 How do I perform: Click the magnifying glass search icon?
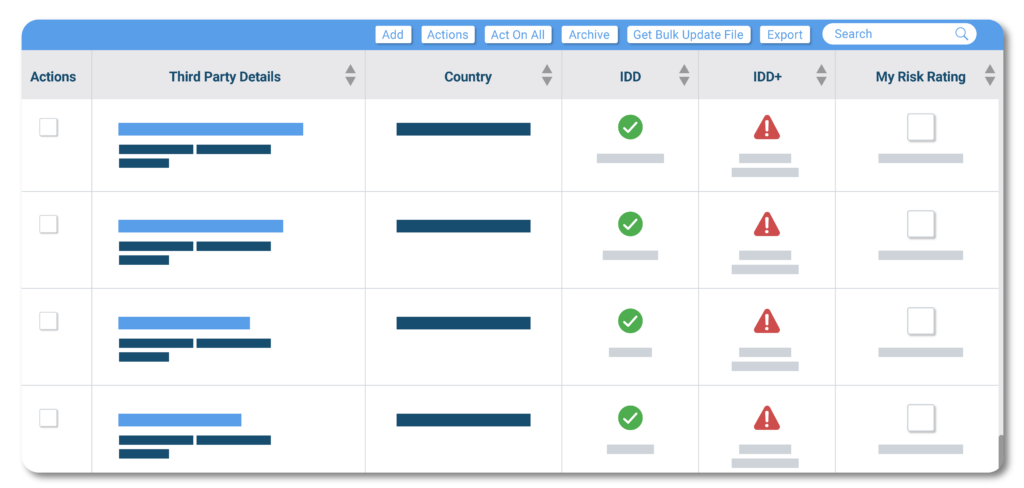(961, 34)
